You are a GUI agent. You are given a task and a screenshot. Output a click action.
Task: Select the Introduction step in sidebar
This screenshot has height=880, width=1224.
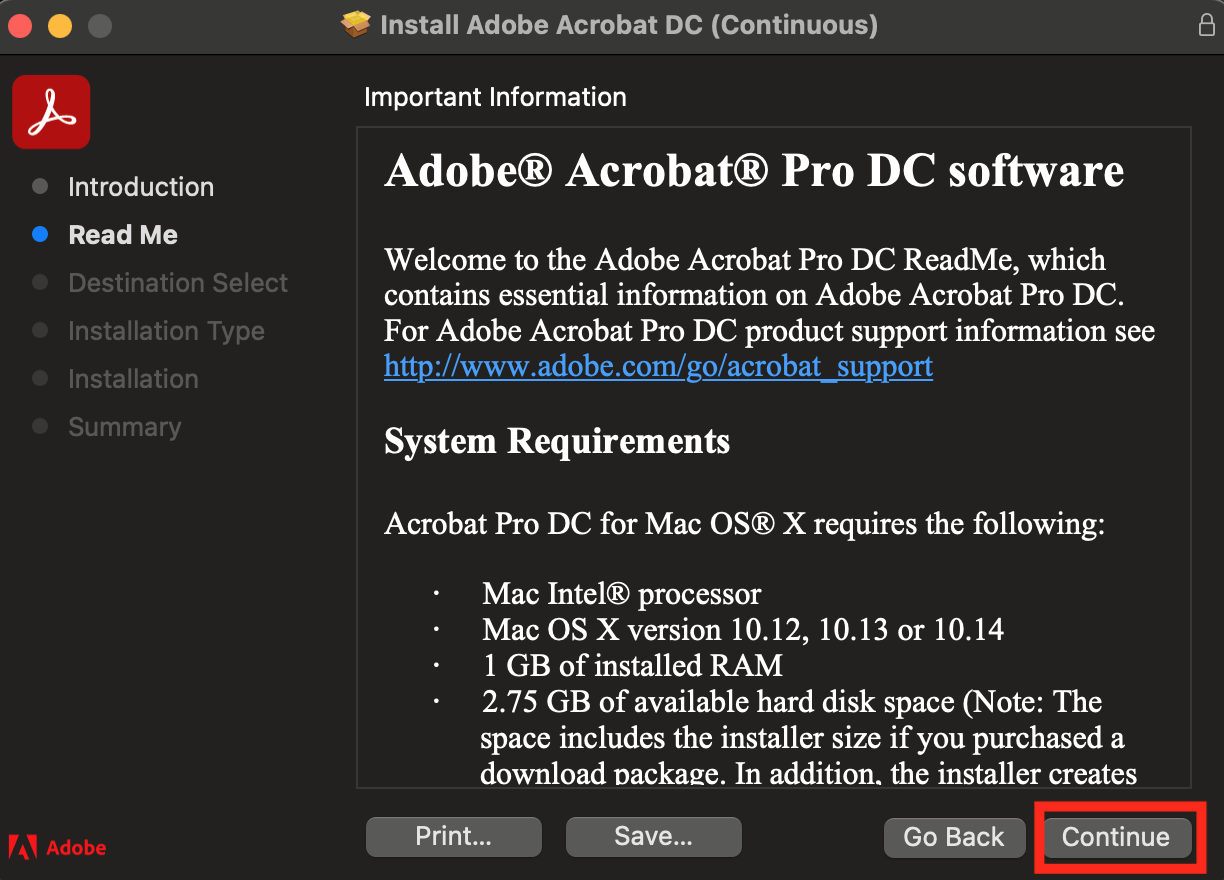click(141, 187)
